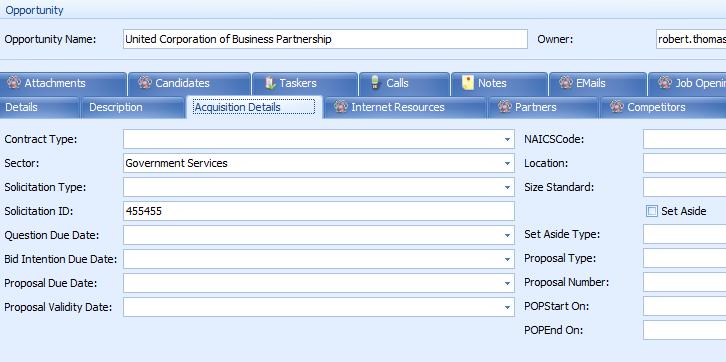Click the Notes sticky-note icon
The image size is (726, 362).
(468, 83)
